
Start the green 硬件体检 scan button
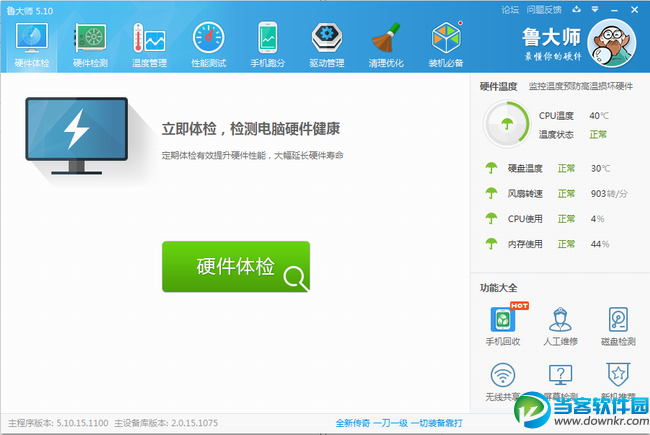(236, 267)
